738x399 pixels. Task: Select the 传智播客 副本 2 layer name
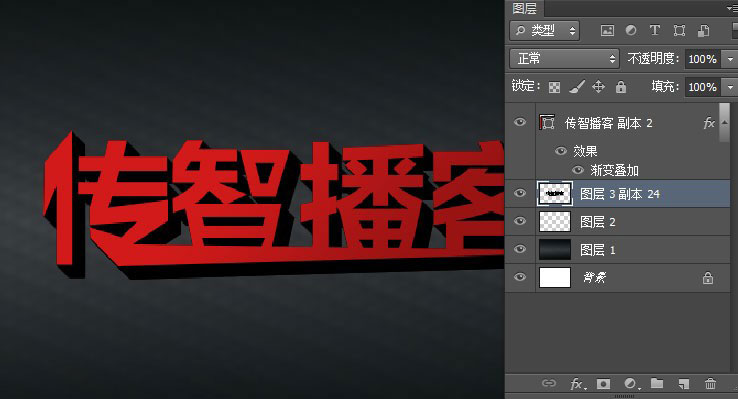609,123
